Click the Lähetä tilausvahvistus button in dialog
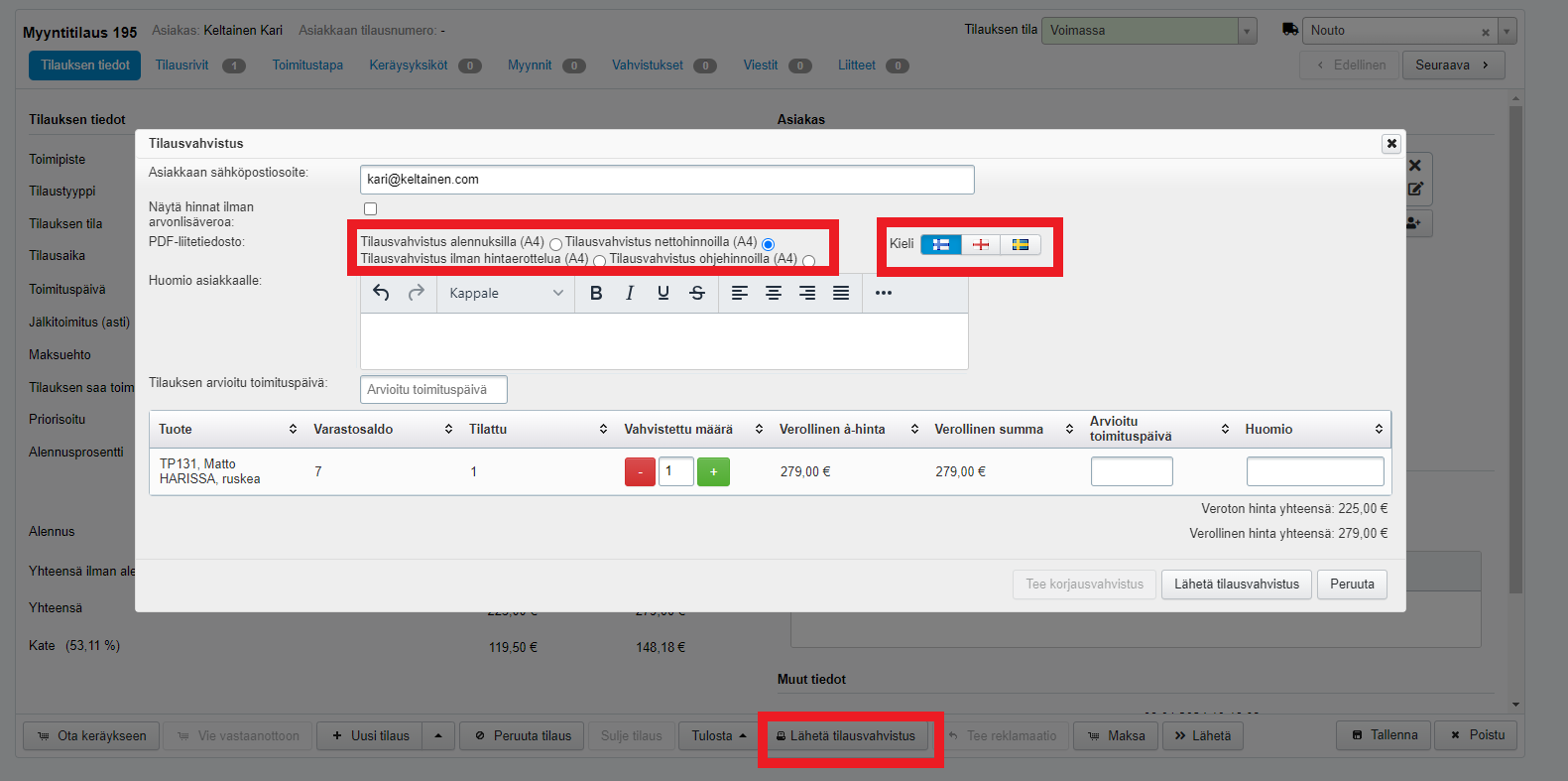The image size is (1568, 781). (x=1236, y=585)
